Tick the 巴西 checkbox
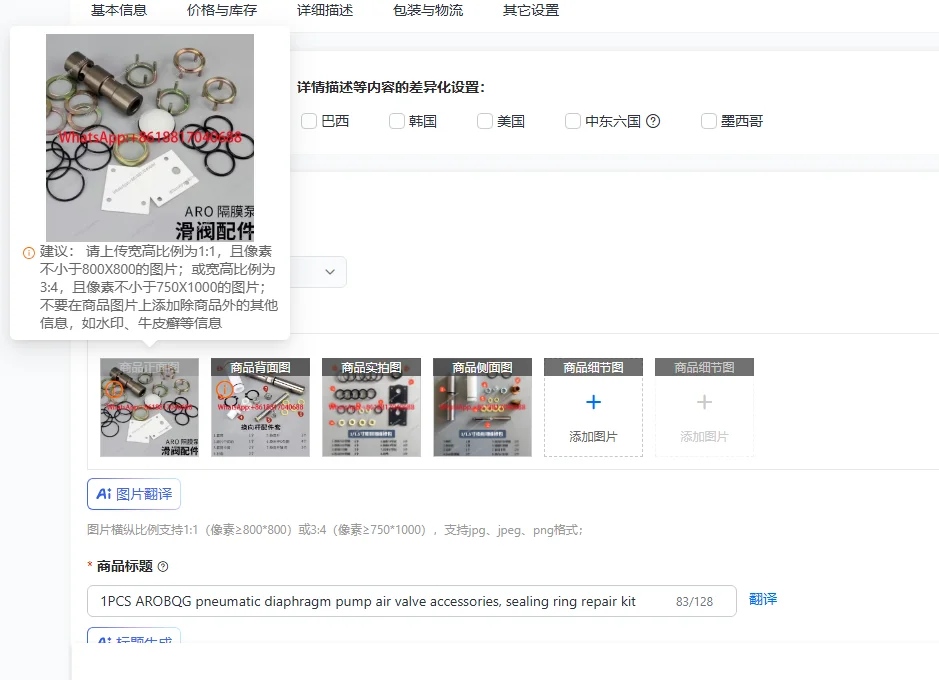Screen dimensions: 939x680 click(x=309, y=121)
